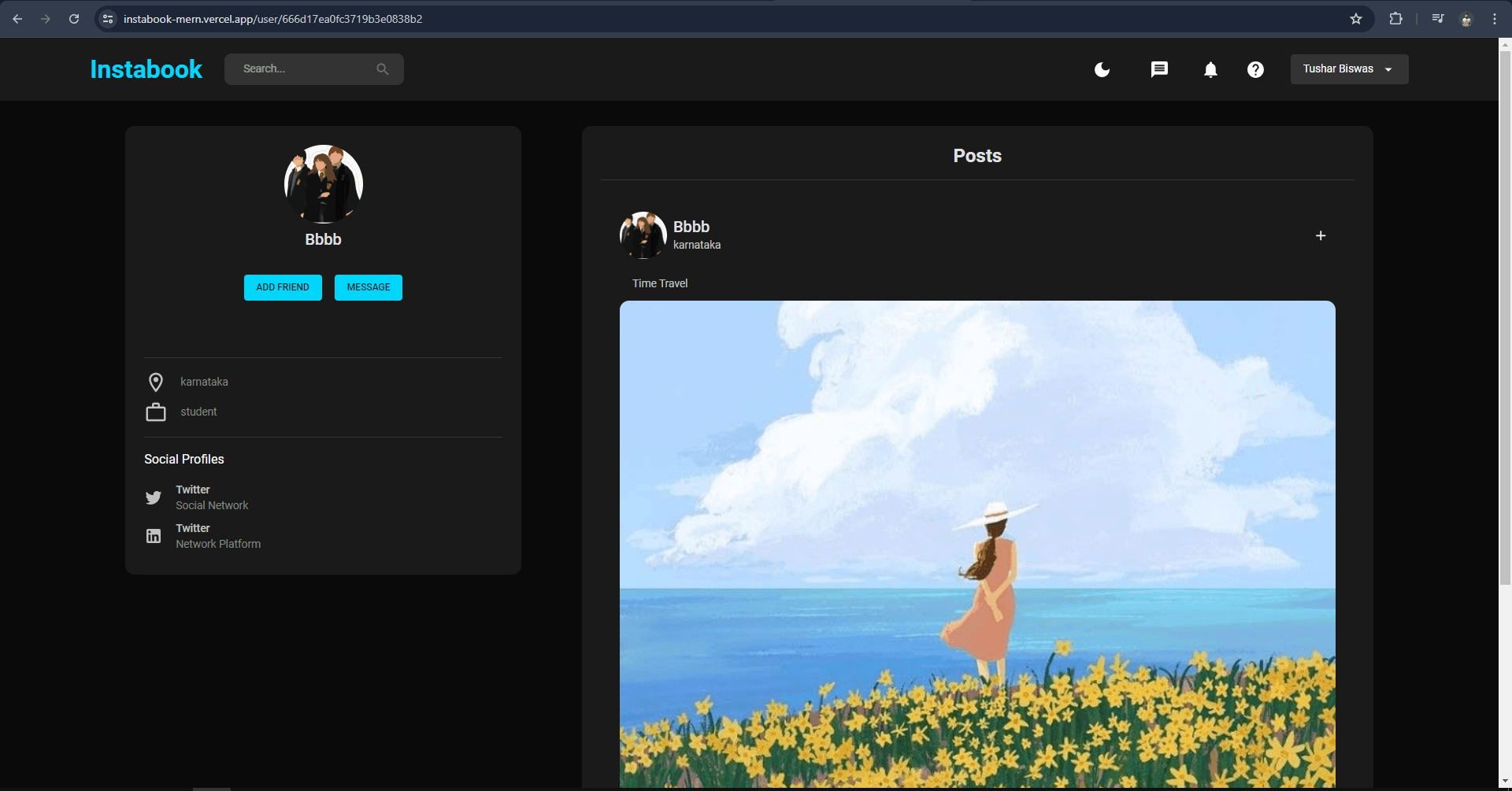Click the help question mark icon

pos(1255,69)
